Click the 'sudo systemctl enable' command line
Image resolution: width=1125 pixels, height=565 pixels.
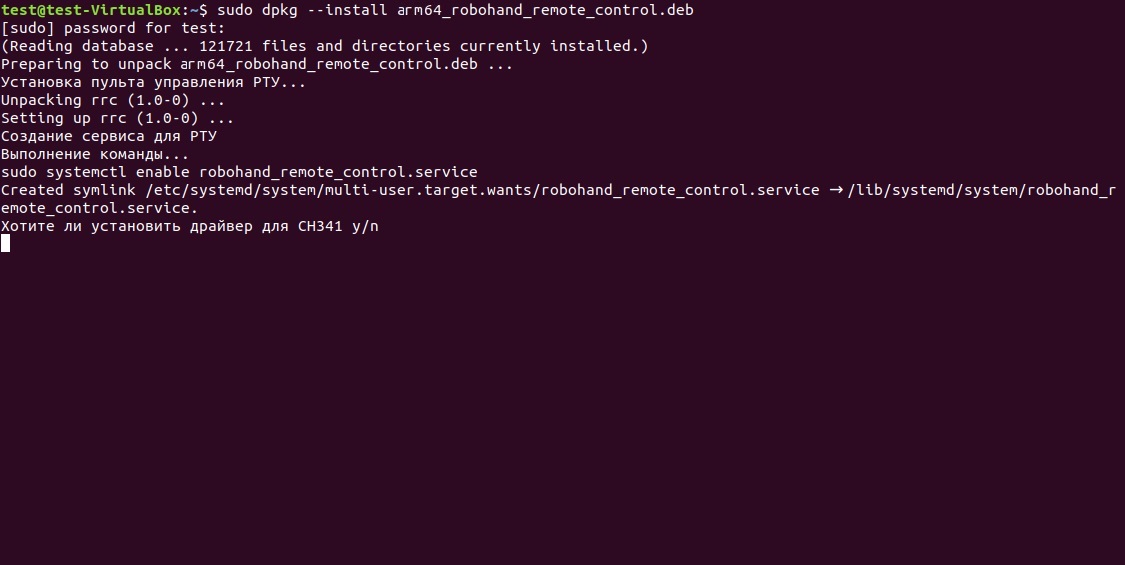[x=240, y=172]
